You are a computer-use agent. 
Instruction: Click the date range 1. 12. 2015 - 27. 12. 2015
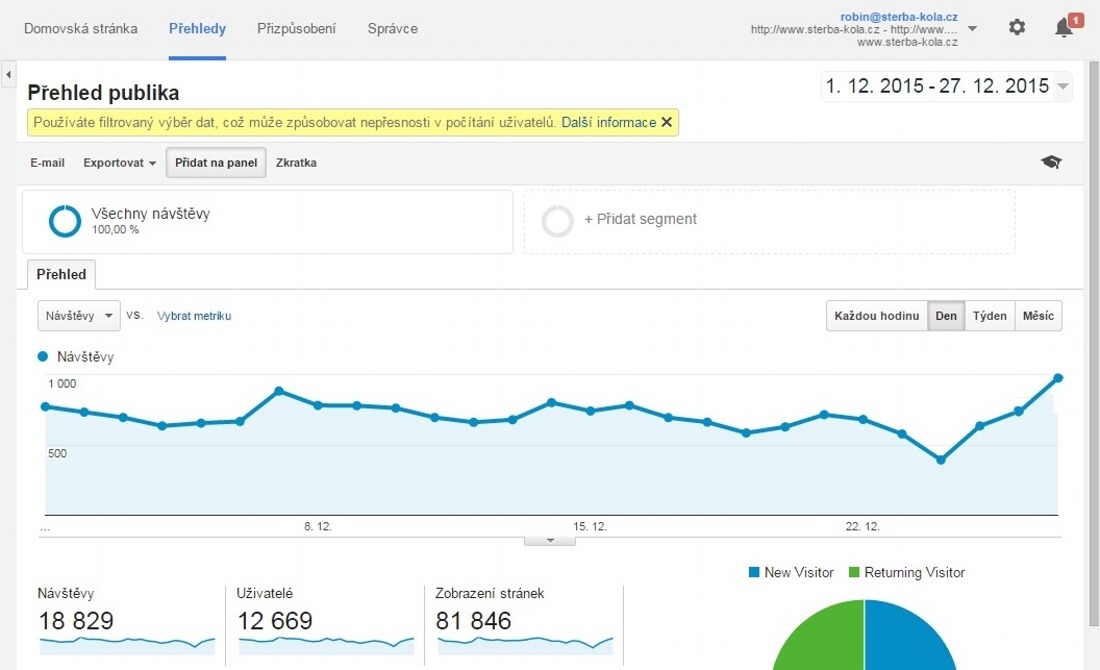pos(938,86)
